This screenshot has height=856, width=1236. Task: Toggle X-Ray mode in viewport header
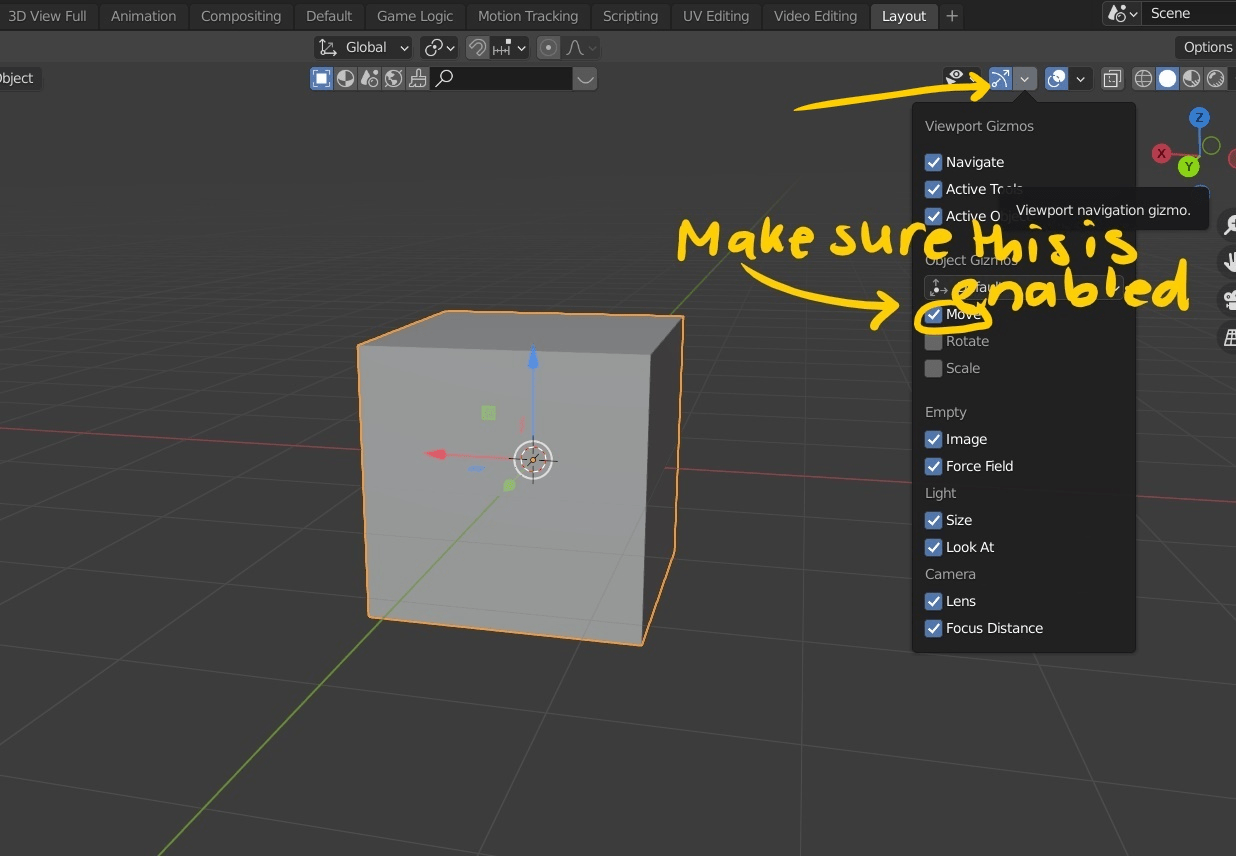pyautogui.click(x=1112, y=78)
